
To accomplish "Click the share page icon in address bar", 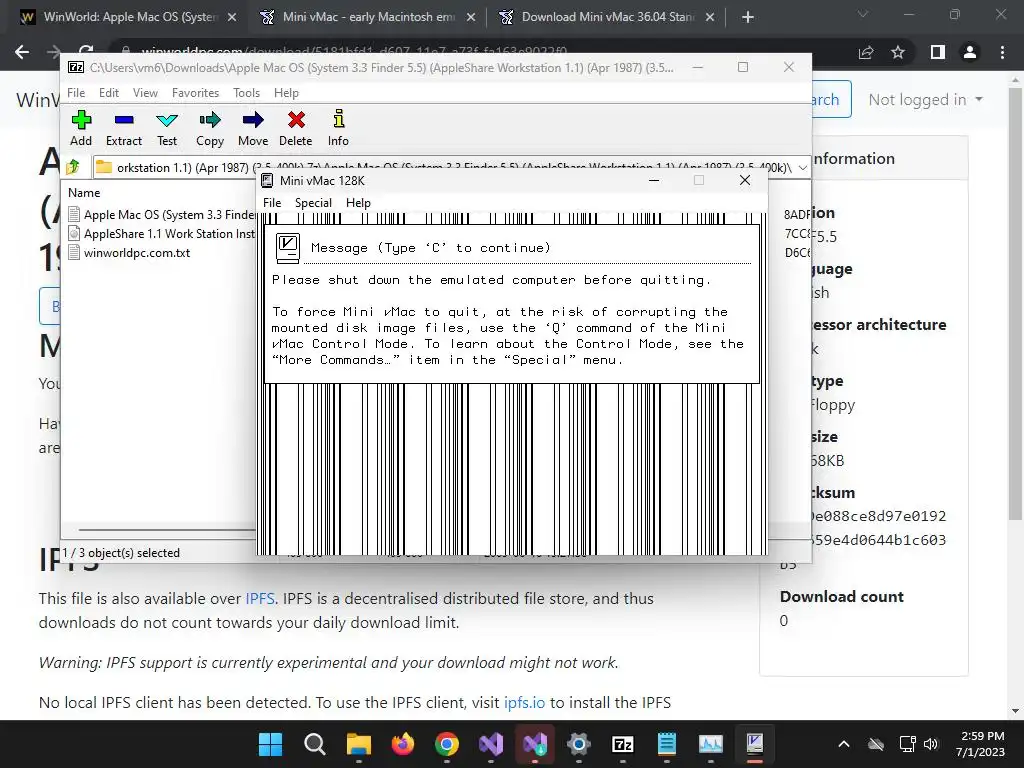I will pyautogui.click(x=866, y=52).
